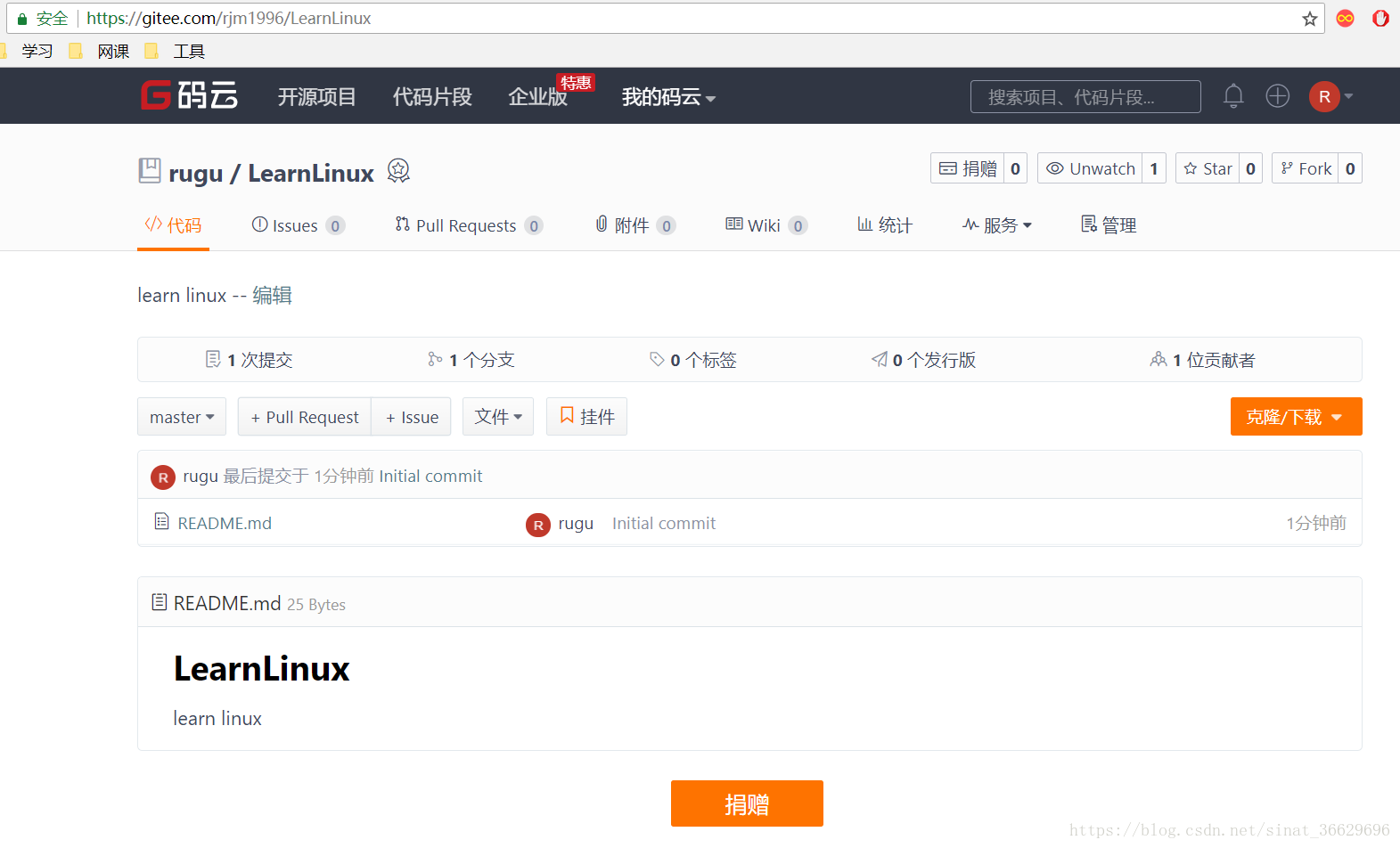Click the 捐赠 button near the top

click(968, 168)
